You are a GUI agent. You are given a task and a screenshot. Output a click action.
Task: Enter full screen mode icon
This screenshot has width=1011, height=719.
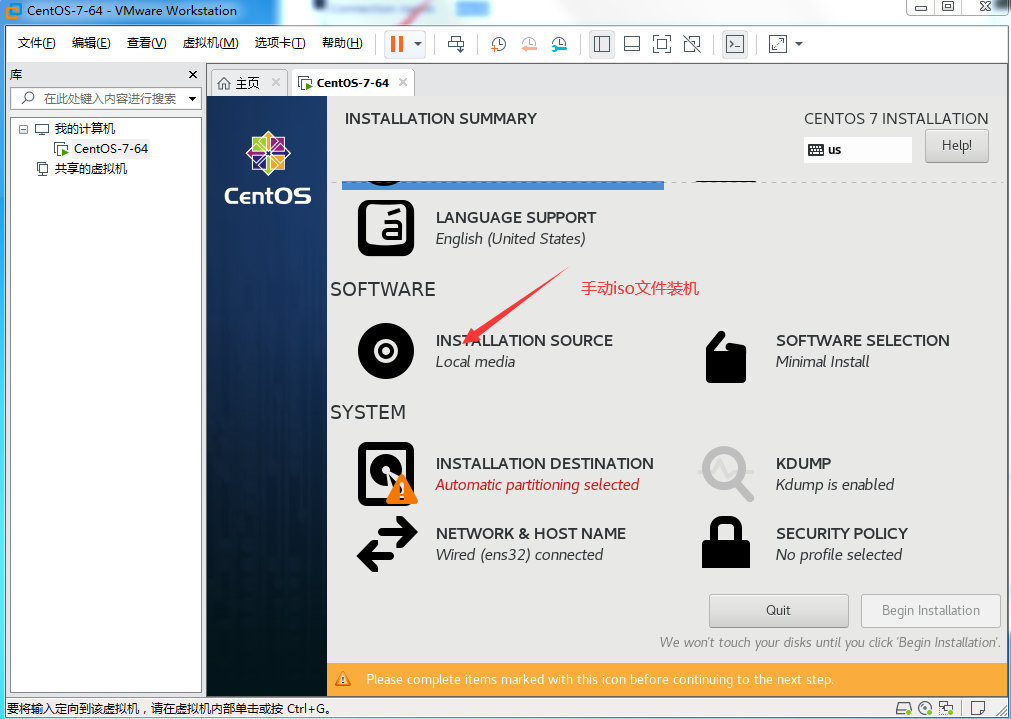pyautogui.click(x=662, y=44)
